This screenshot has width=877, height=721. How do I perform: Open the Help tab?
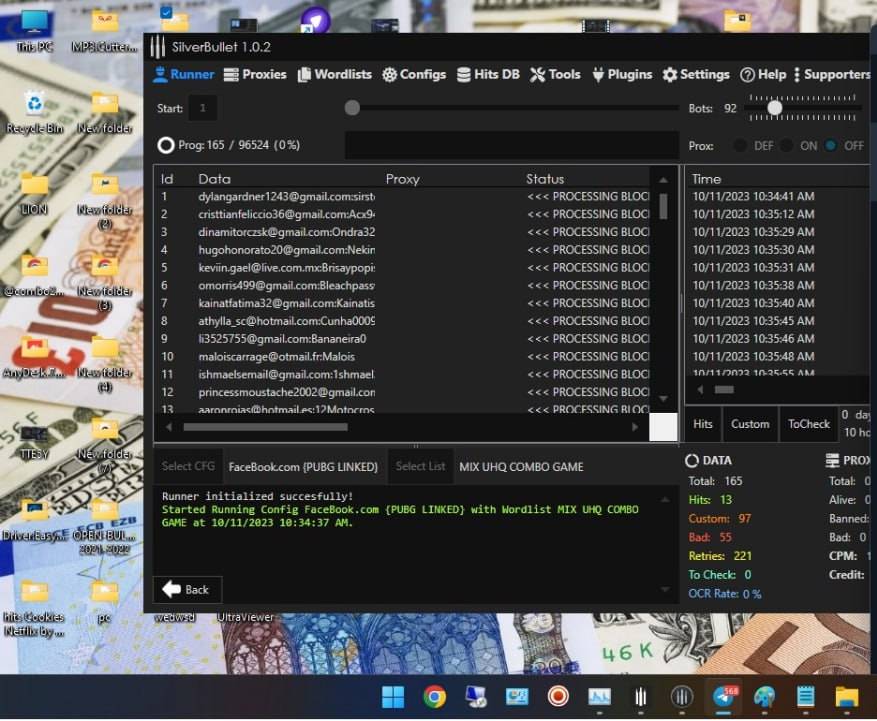pos(763,74)
